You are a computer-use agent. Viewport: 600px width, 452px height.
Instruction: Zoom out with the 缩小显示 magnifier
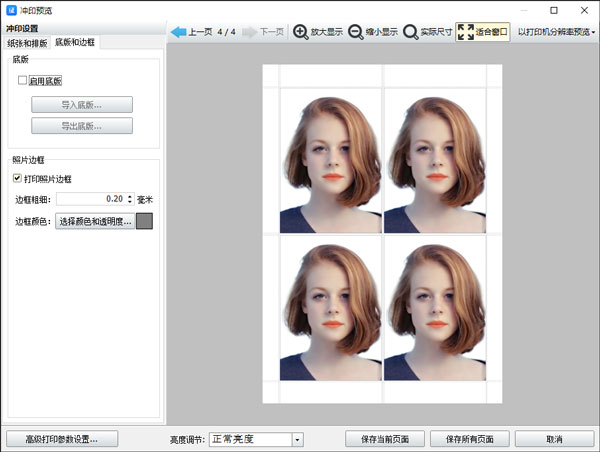tap(356, 32)
